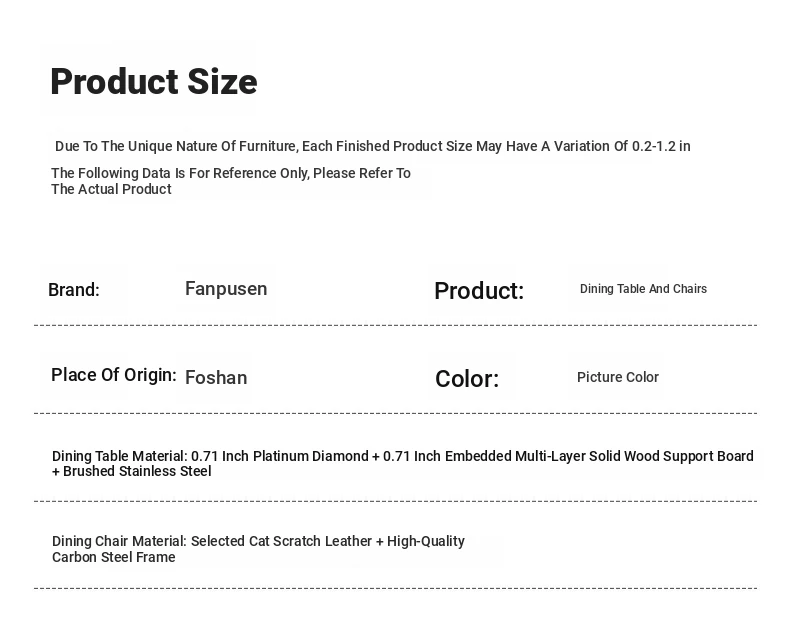This screenshot has height=636, width=790.
Task: Click the "Place Of Origin:" label
Action: point(114,375)
